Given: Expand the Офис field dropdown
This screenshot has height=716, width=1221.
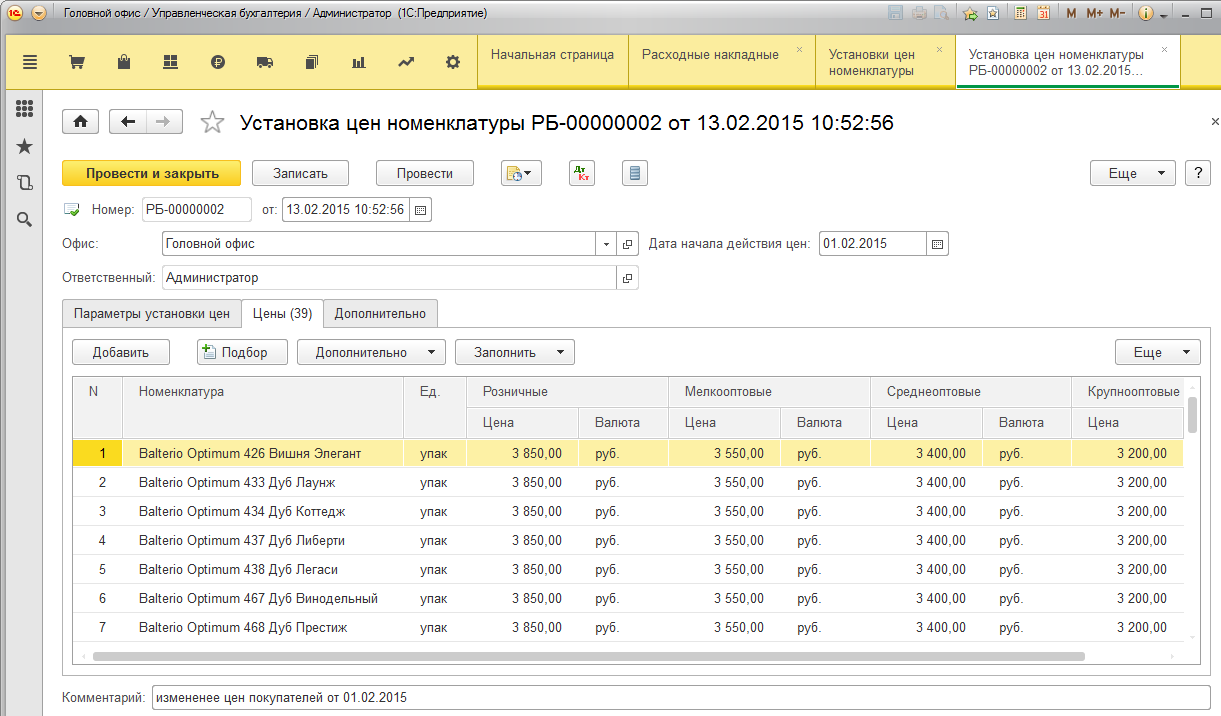Looking at the screenshot, I should point(607,244).
